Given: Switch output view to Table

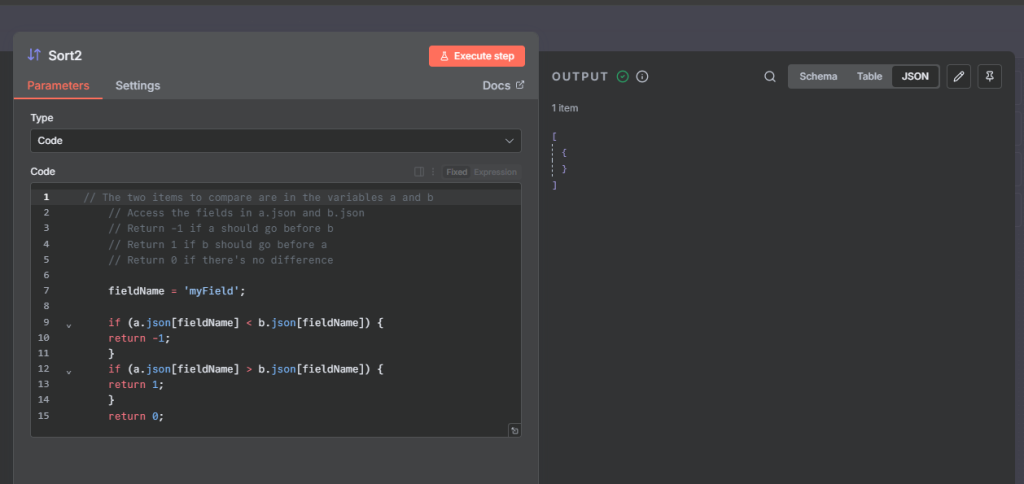Looking at the screenshot, I should click(869, 77).
